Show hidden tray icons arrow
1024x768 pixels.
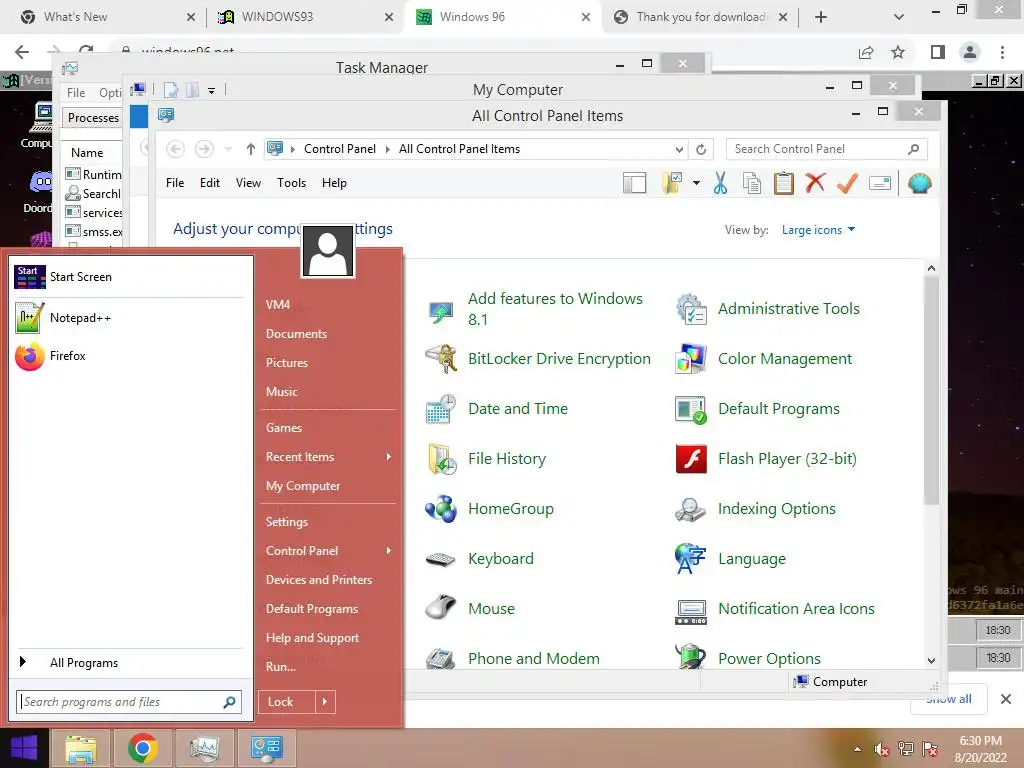(x=857, y=749)
